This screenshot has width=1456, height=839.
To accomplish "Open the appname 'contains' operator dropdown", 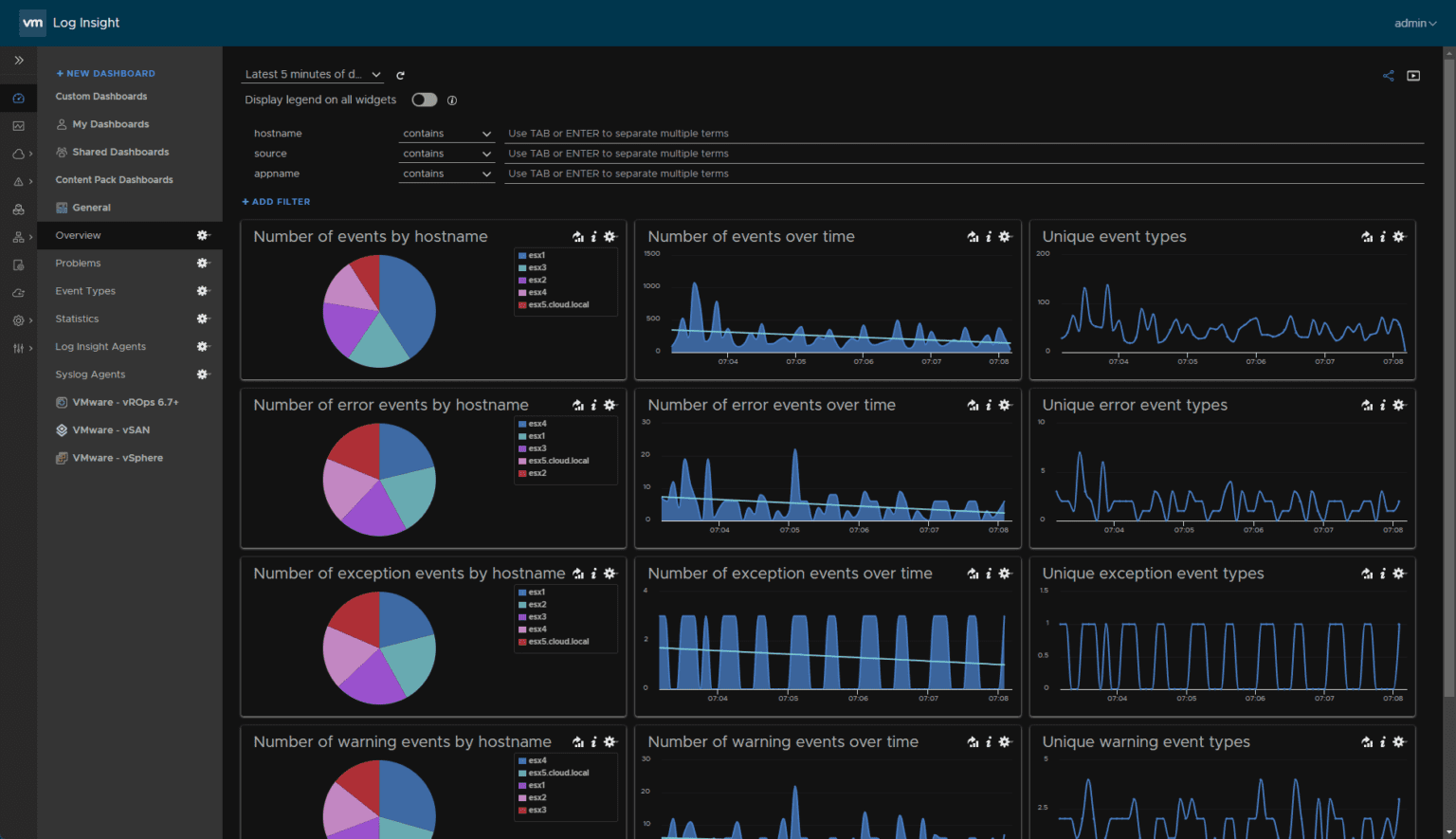I will click(x=446, y=173).
